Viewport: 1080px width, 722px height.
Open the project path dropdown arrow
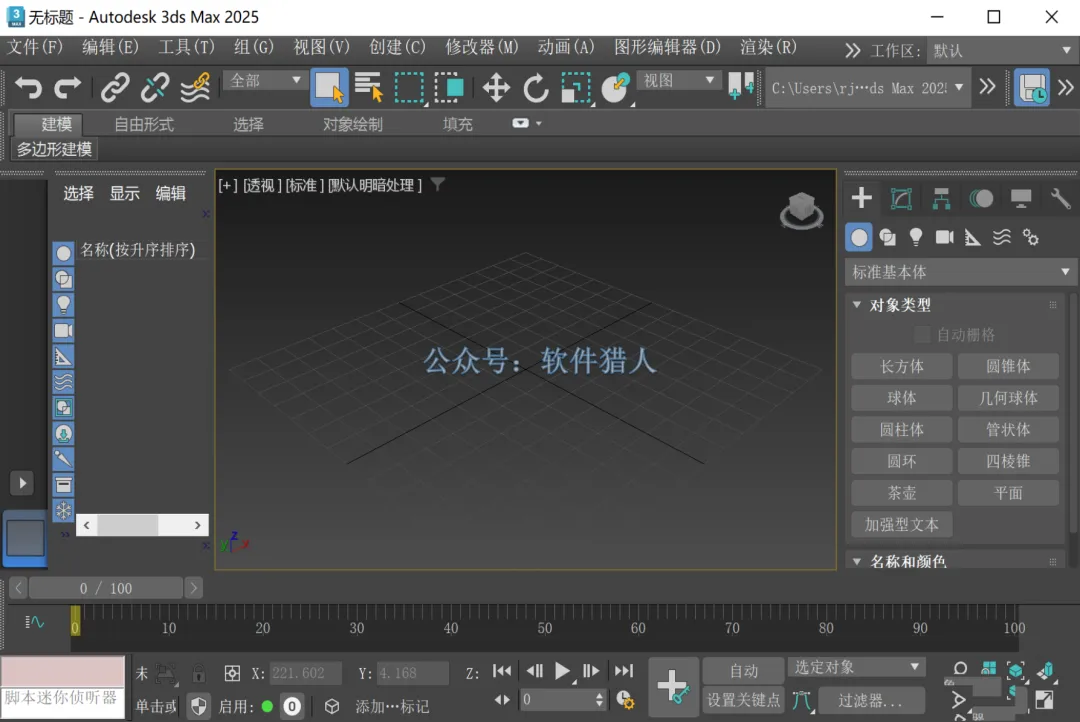pyautogui.click(x=959, y=87)
